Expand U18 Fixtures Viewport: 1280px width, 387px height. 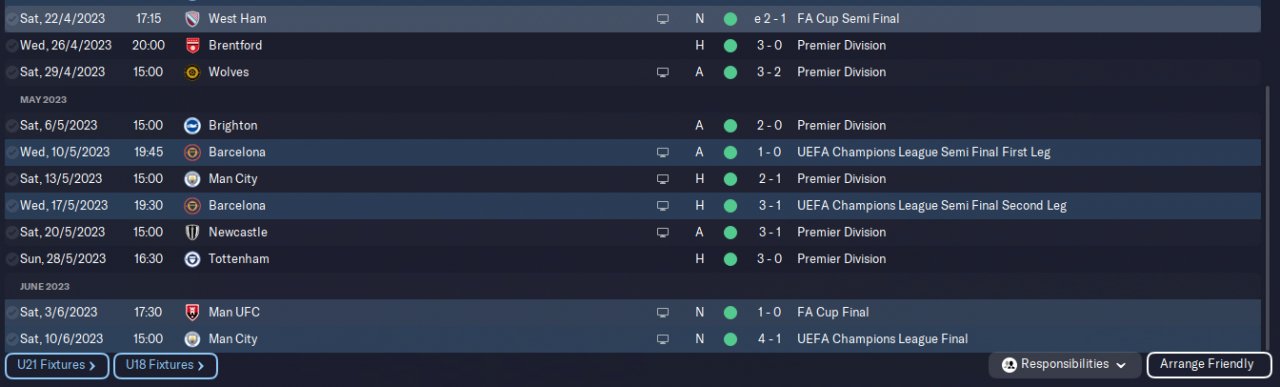point(165,366)
